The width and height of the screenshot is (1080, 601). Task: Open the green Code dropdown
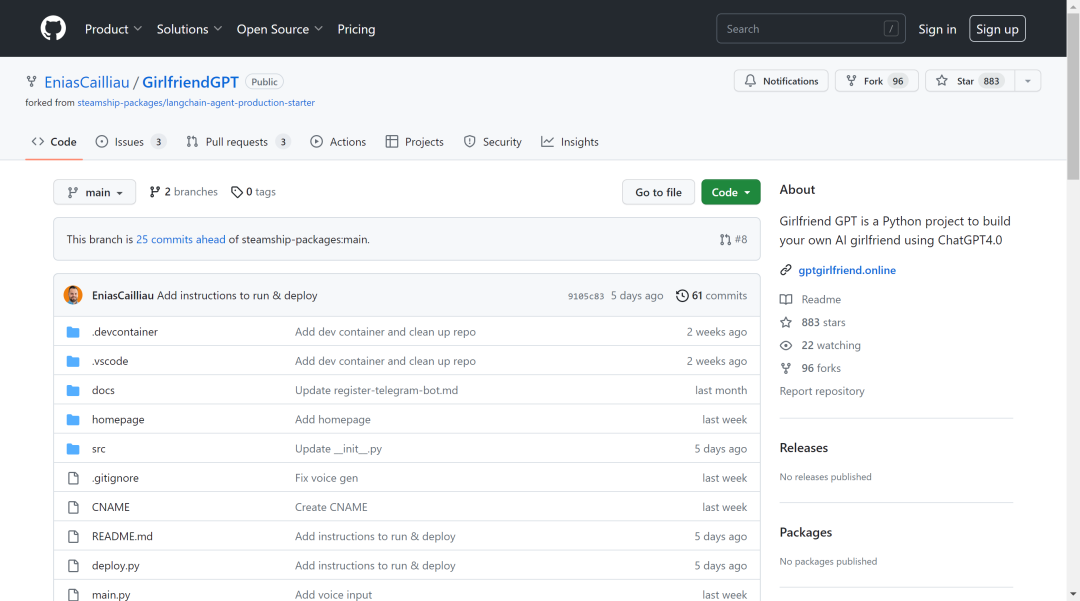[730, 193]
